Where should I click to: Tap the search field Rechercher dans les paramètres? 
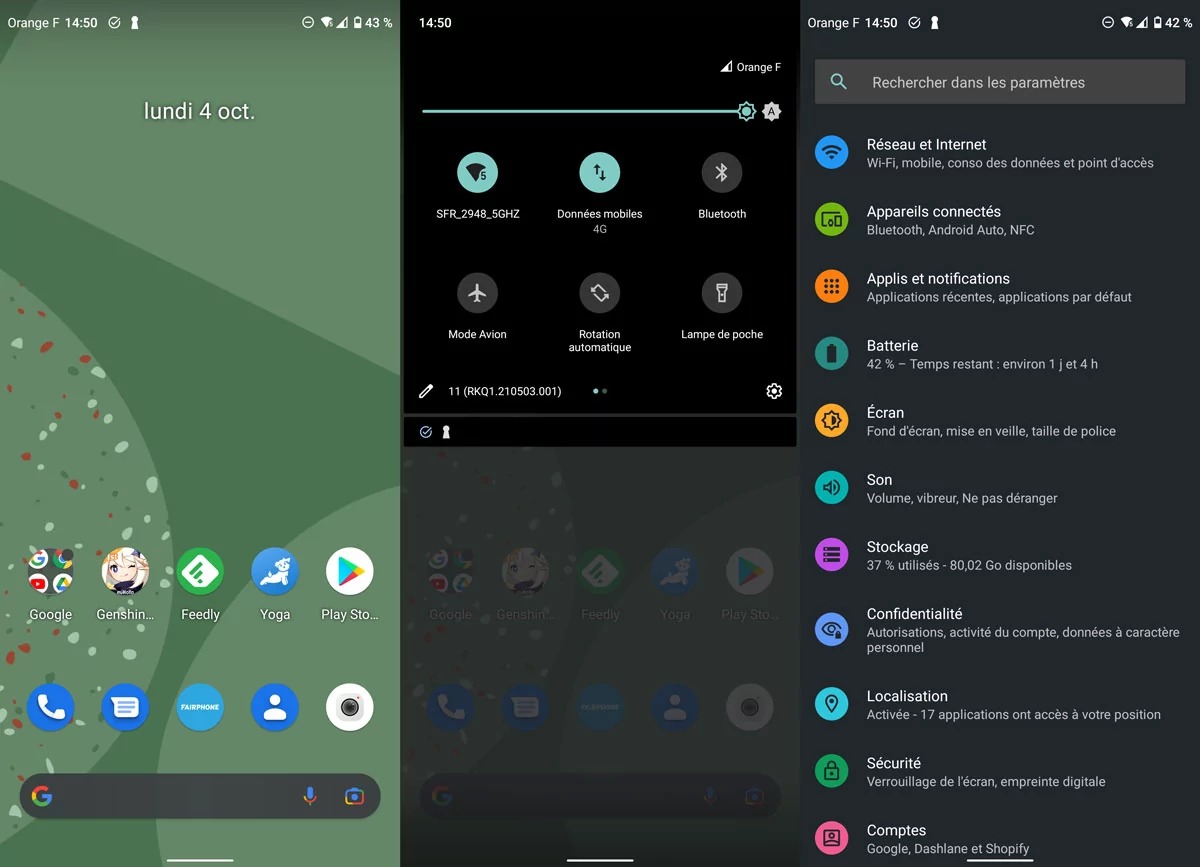click(1000, 82)
